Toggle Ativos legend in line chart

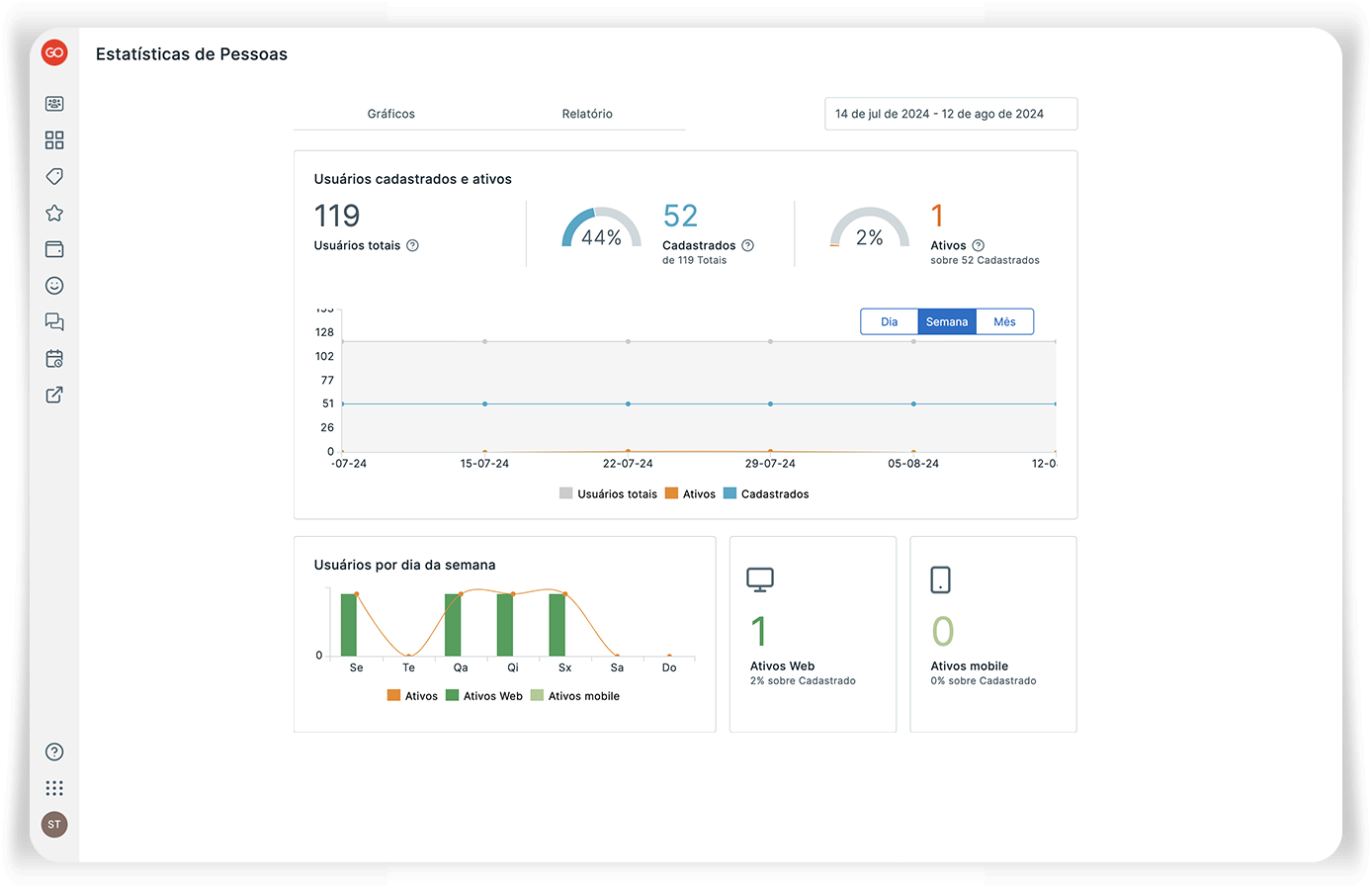click(x=690, y=493)
